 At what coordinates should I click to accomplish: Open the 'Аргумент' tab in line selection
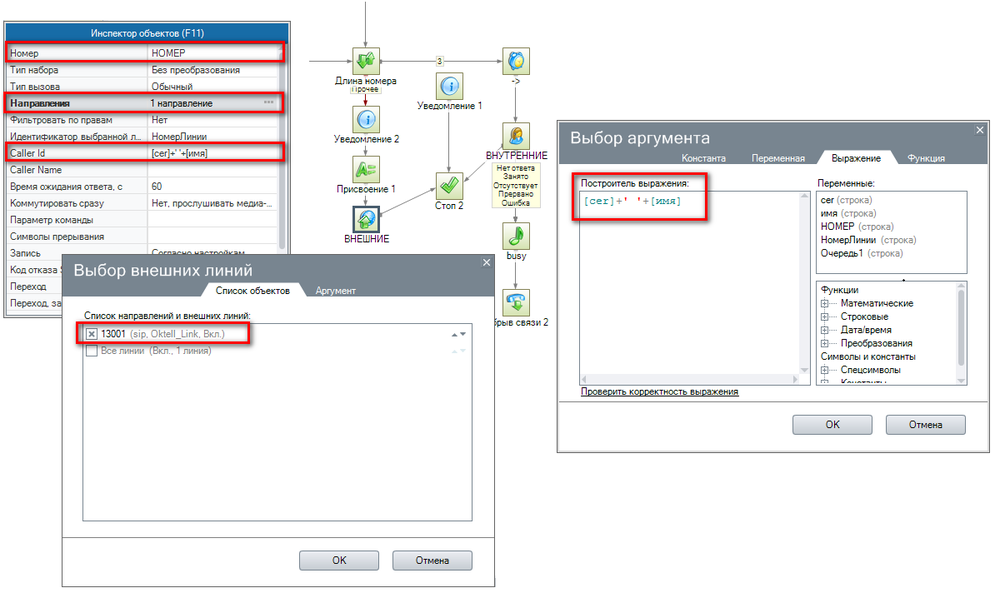click(x=336, y=291)
